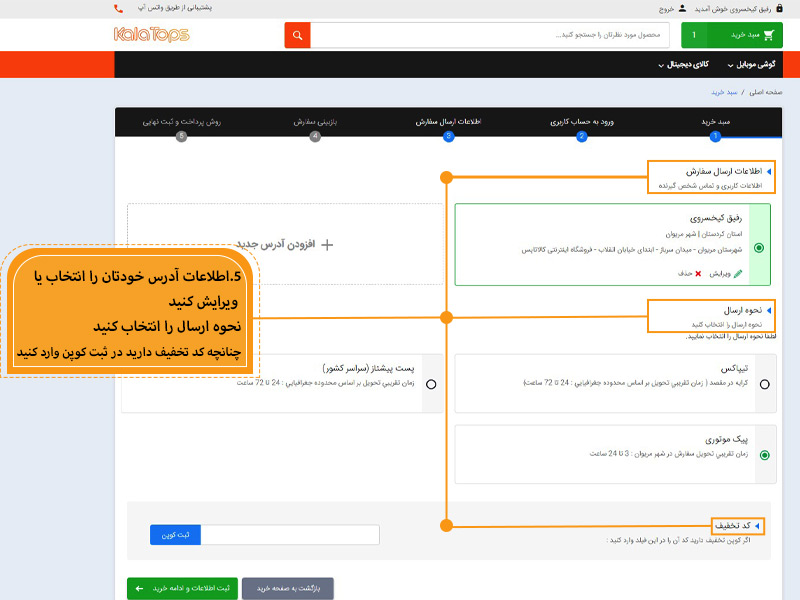Image resolution: width=800 pixels, height=600 pixels.
Task: Click the red X delete address icon
Action: pos(698,273)
